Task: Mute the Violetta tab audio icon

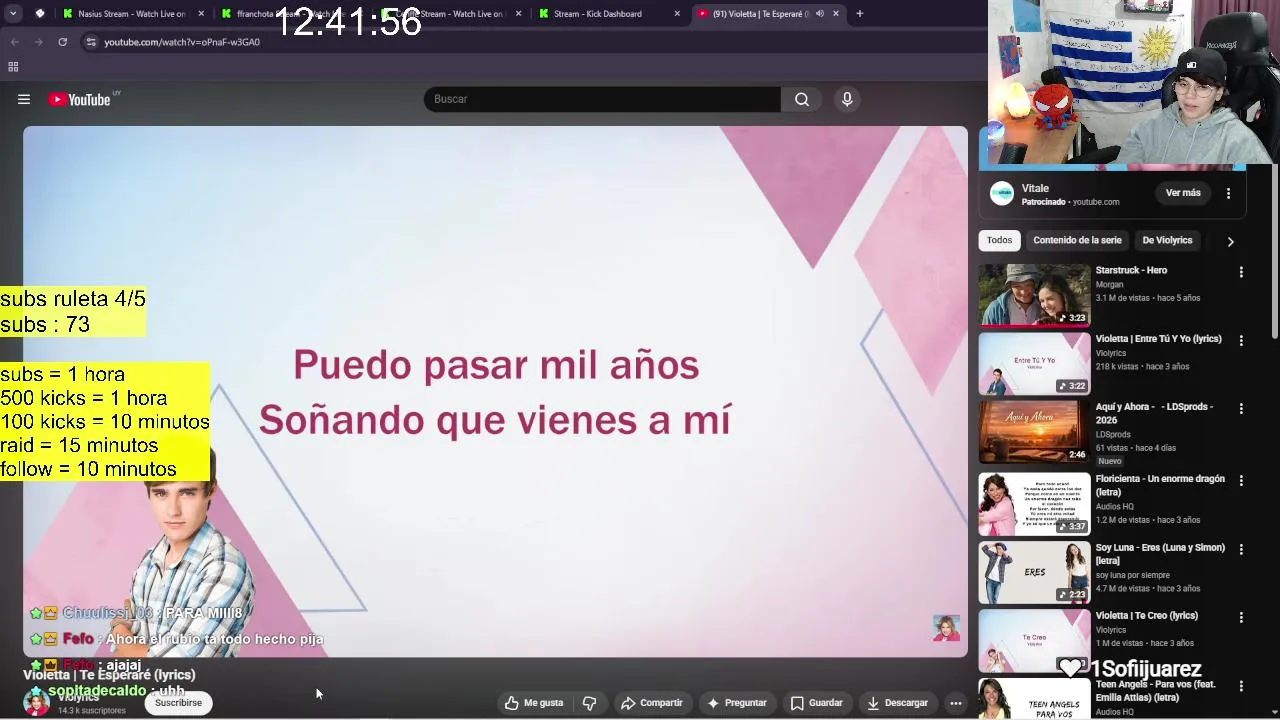Action: [820, 14]
